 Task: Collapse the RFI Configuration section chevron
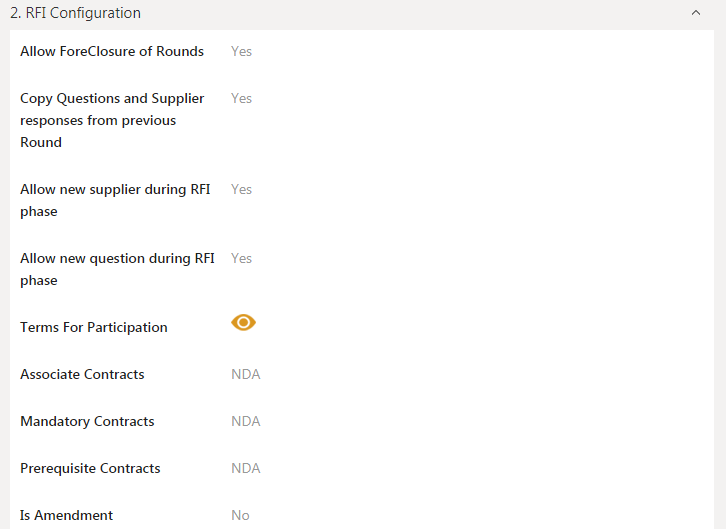tap(696, 14)
